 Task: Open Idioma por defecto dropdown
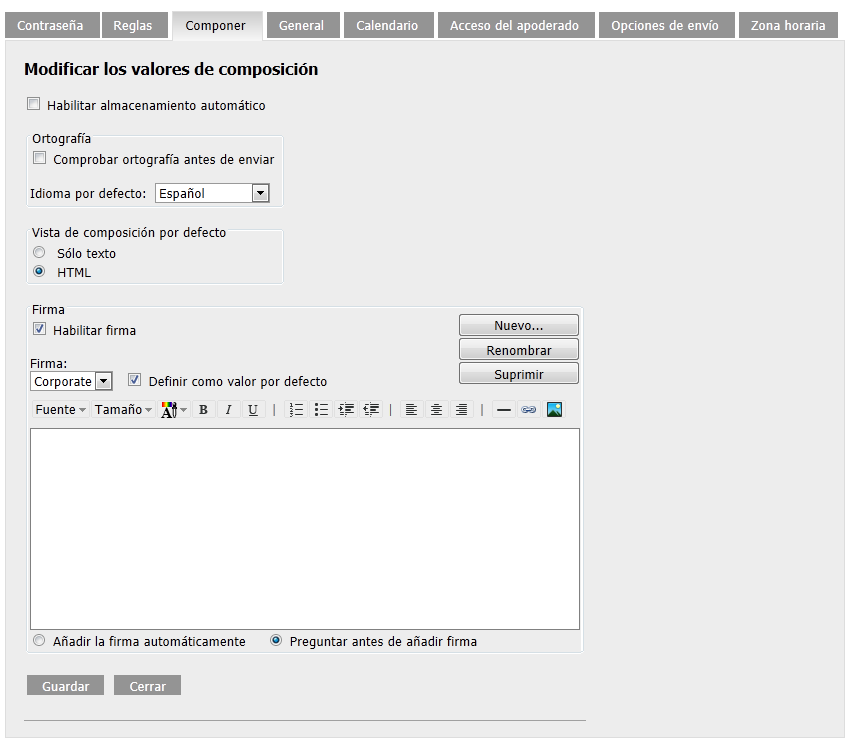coord(212,193)
